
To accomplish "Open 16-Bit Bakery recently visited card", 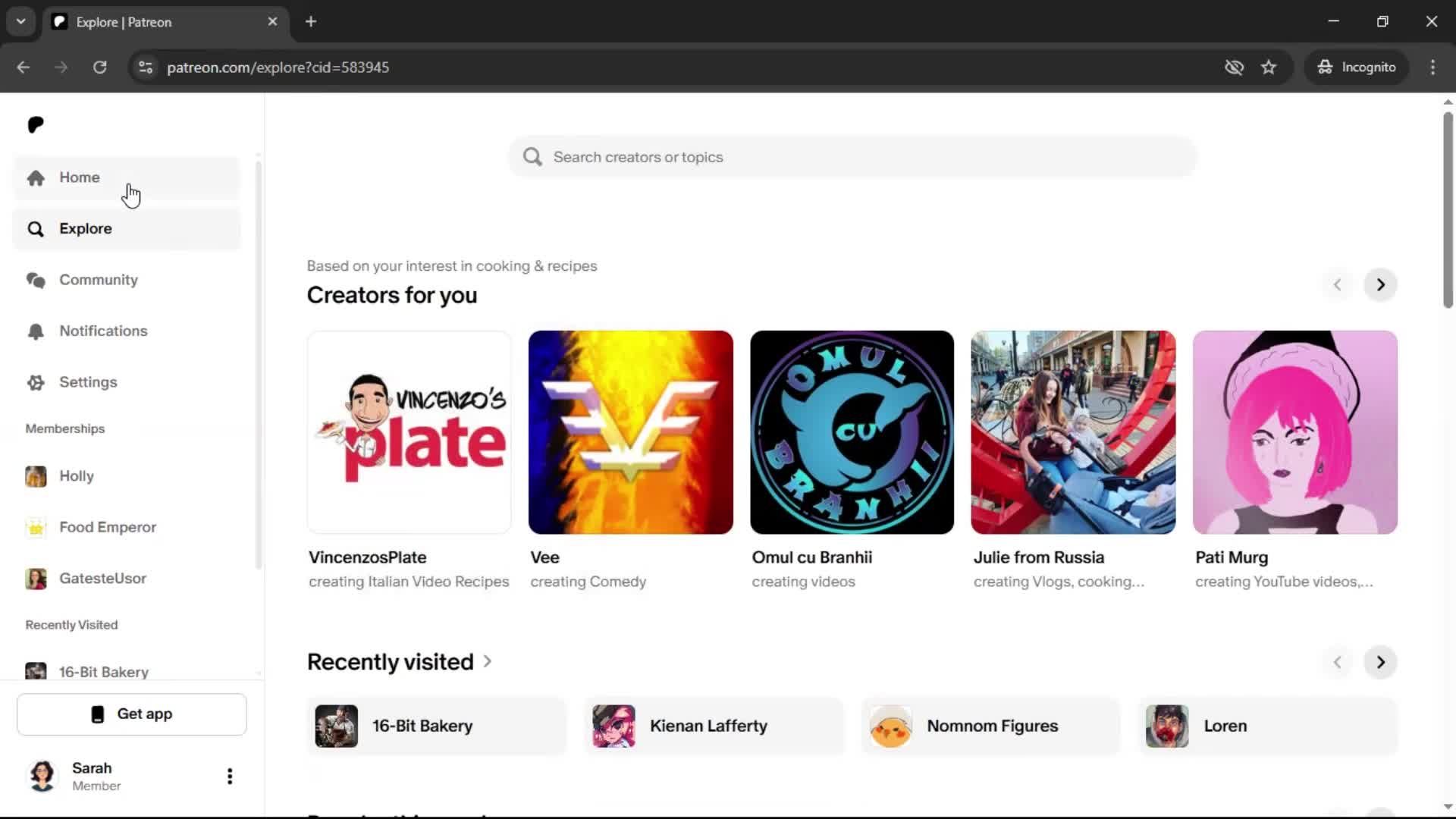I will 437,726.
